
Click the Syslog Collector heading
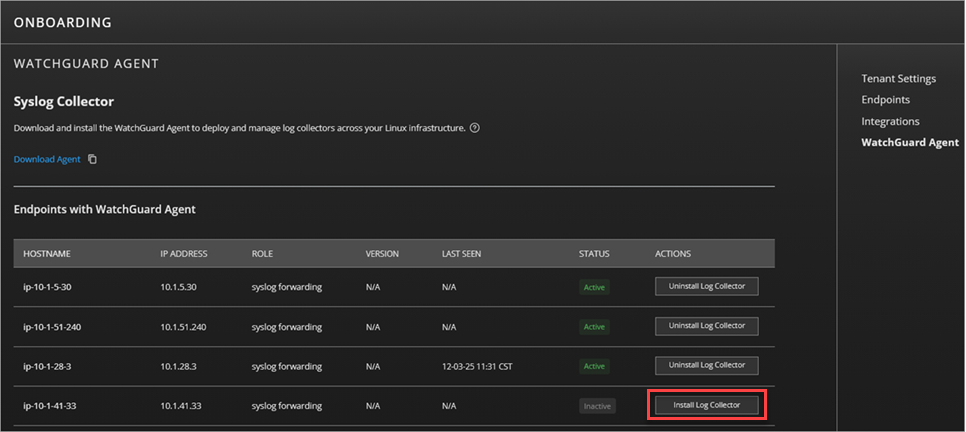(x=63, y=102)
